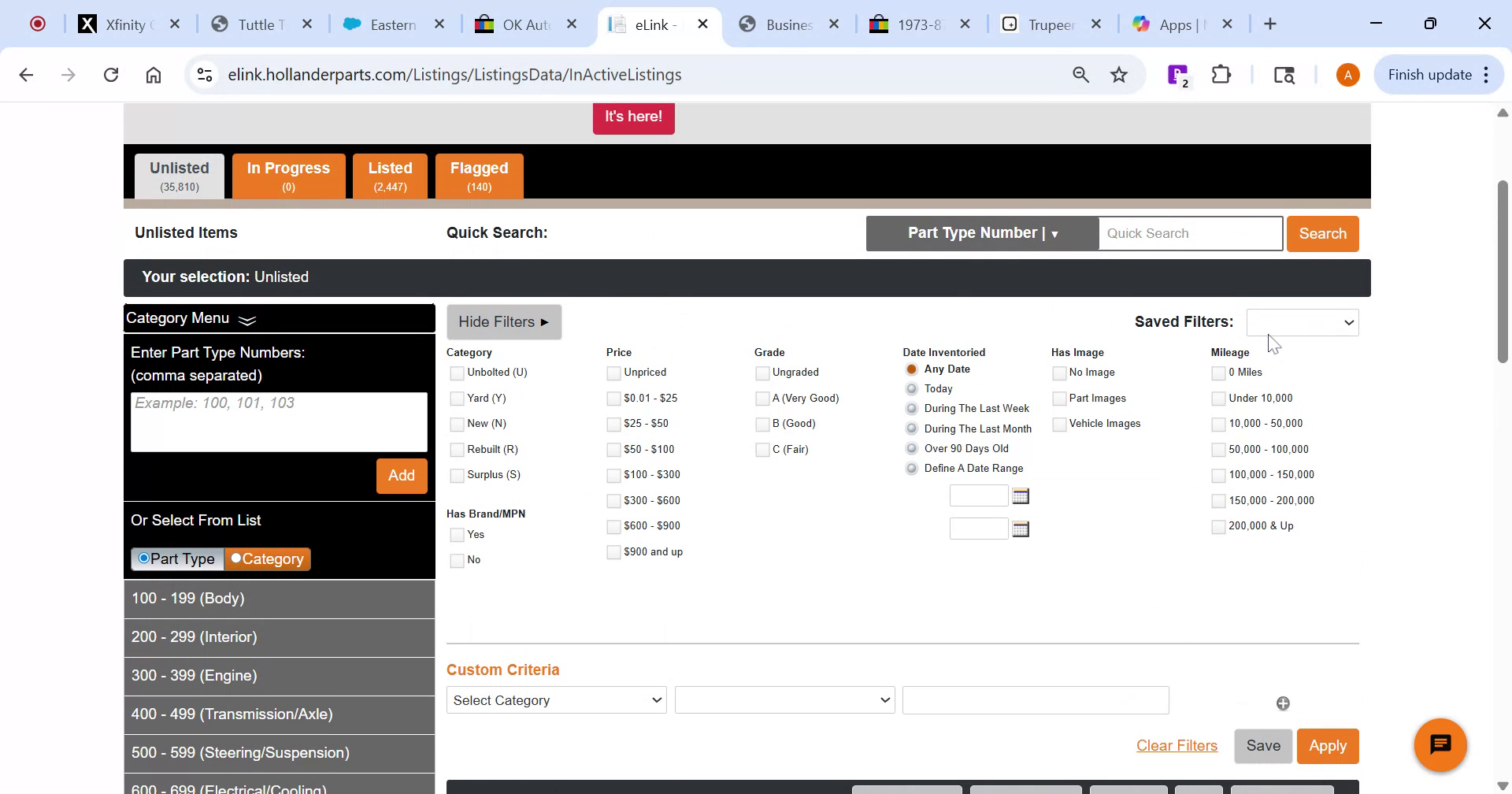Click the Apply button
The height and width of the screenshot is (794, 1512).
point(1328,745)
